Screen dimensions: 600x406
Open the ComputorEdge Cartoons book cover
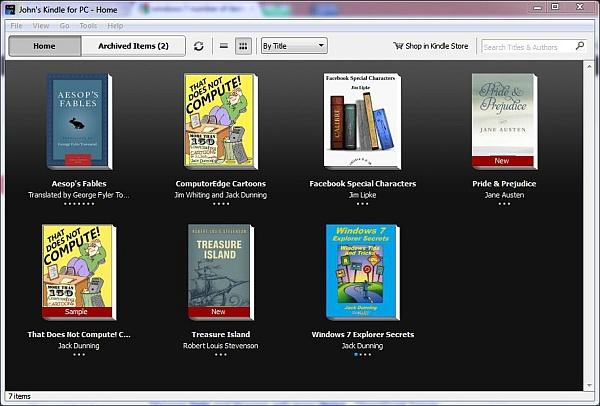pos(221,121)
